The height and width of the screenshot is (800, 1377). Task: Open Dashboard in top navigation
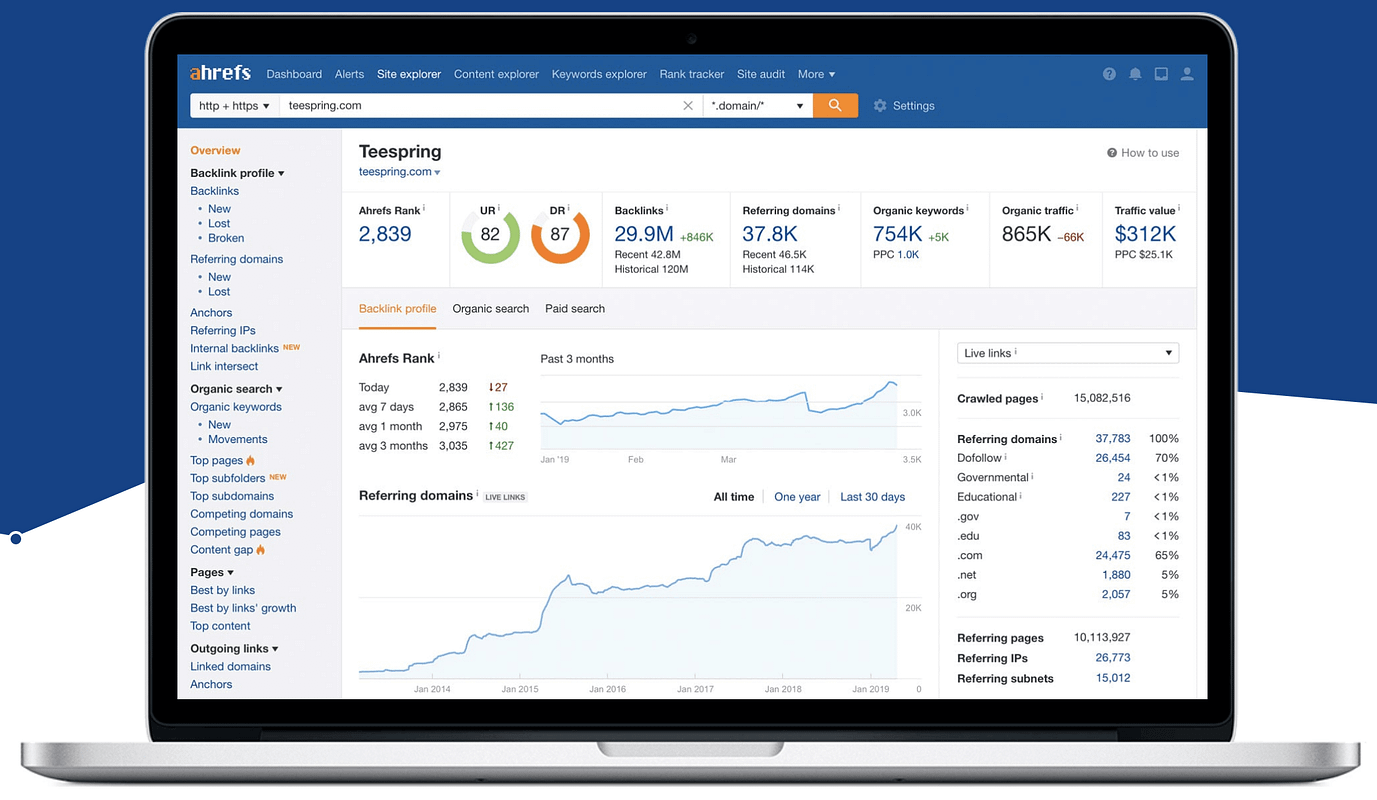coord(294,74)
